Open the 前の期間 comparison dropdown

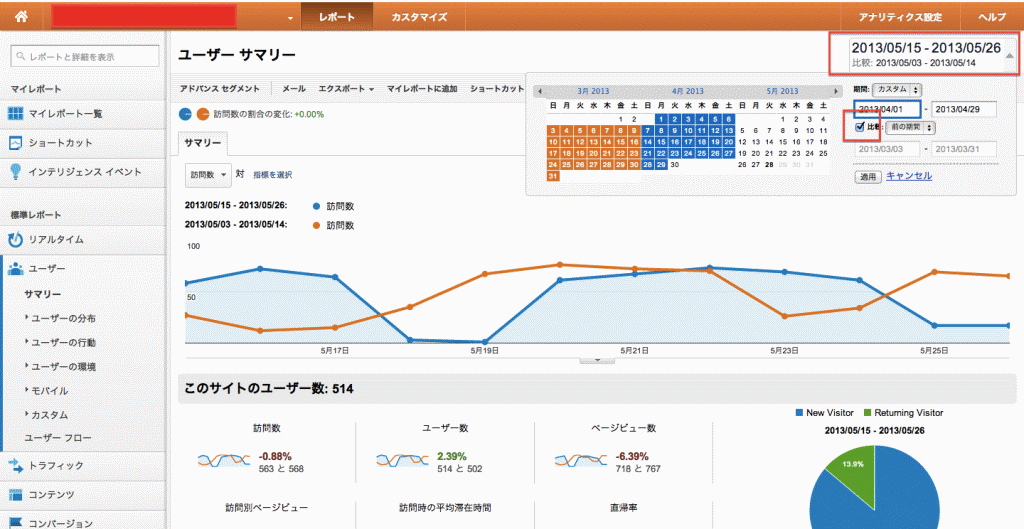click(x=910, y=127)
